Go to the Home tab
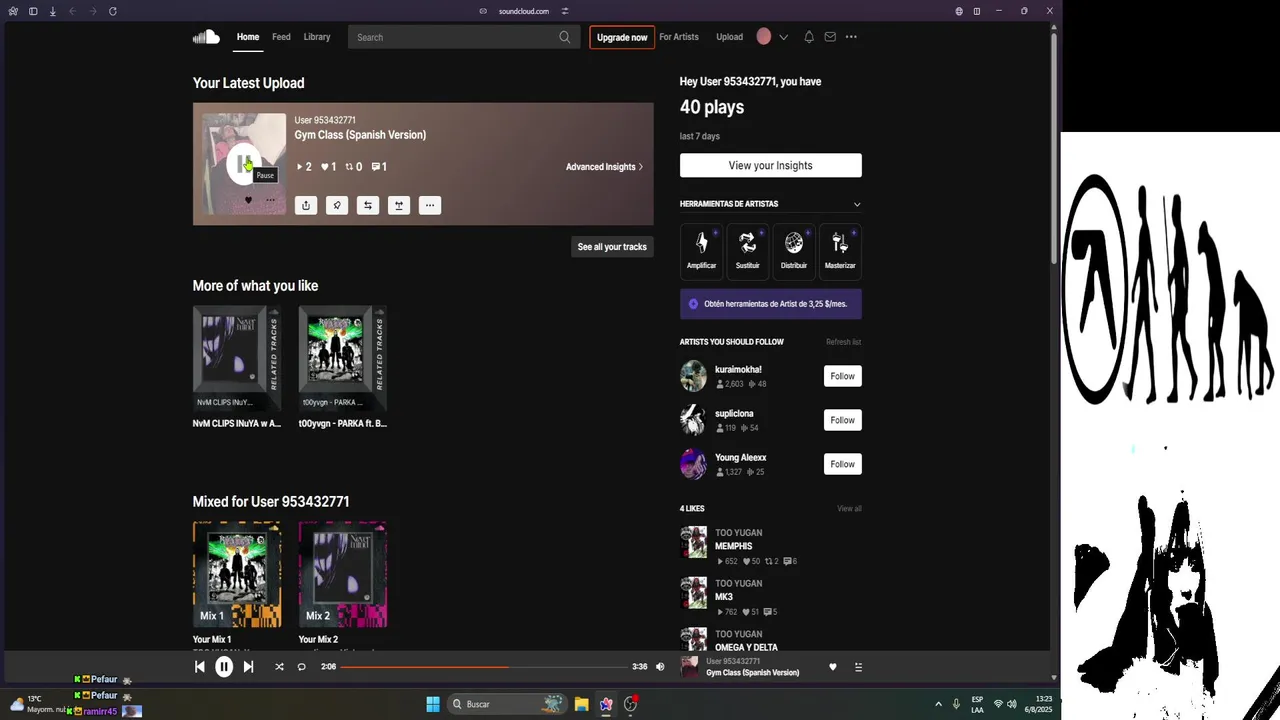This screenshot has height=720, width=1280. tap(248, 37)
